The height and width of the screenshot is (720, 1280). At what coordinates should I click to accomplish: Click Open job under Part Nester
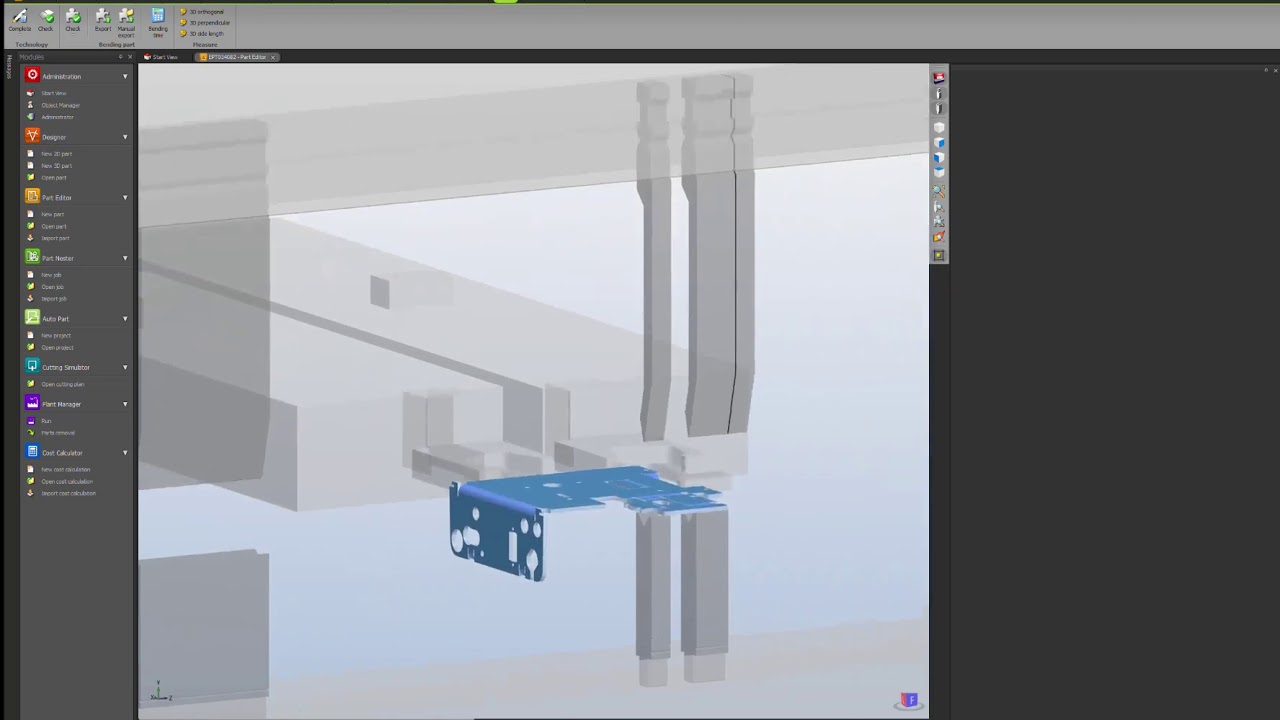click(52, 287)
